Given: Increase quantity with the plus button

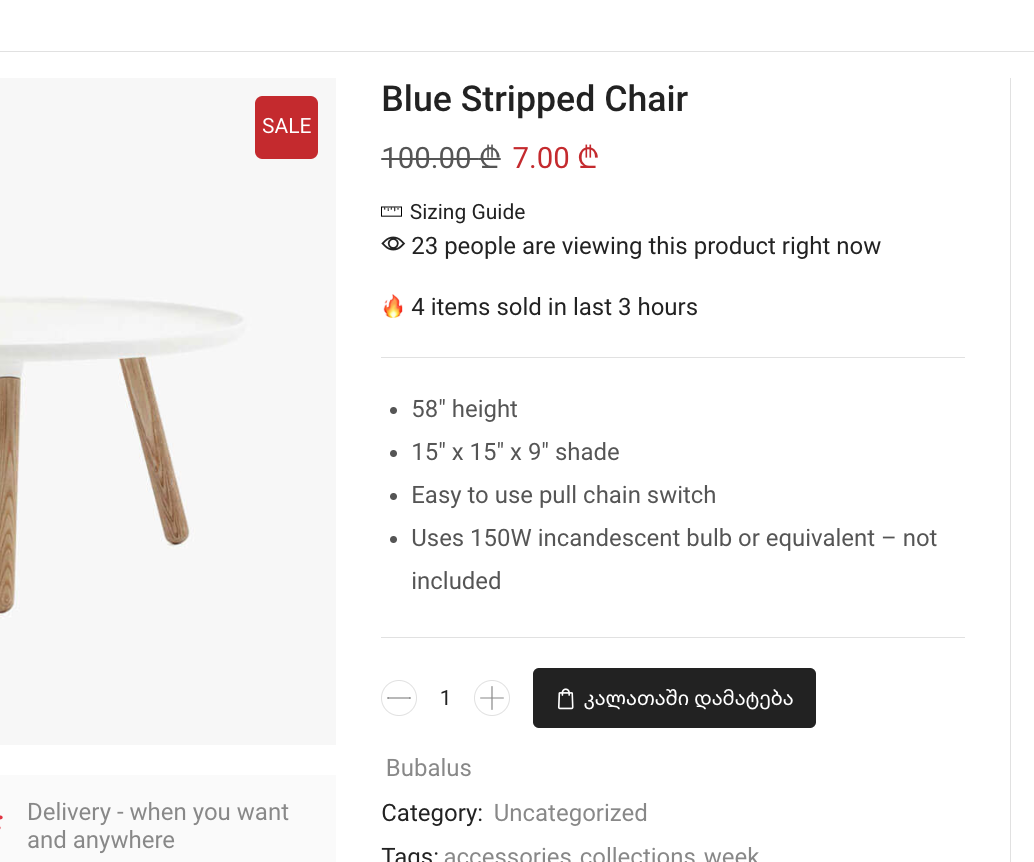Looking at the screenshot, I should pos(492,698).
